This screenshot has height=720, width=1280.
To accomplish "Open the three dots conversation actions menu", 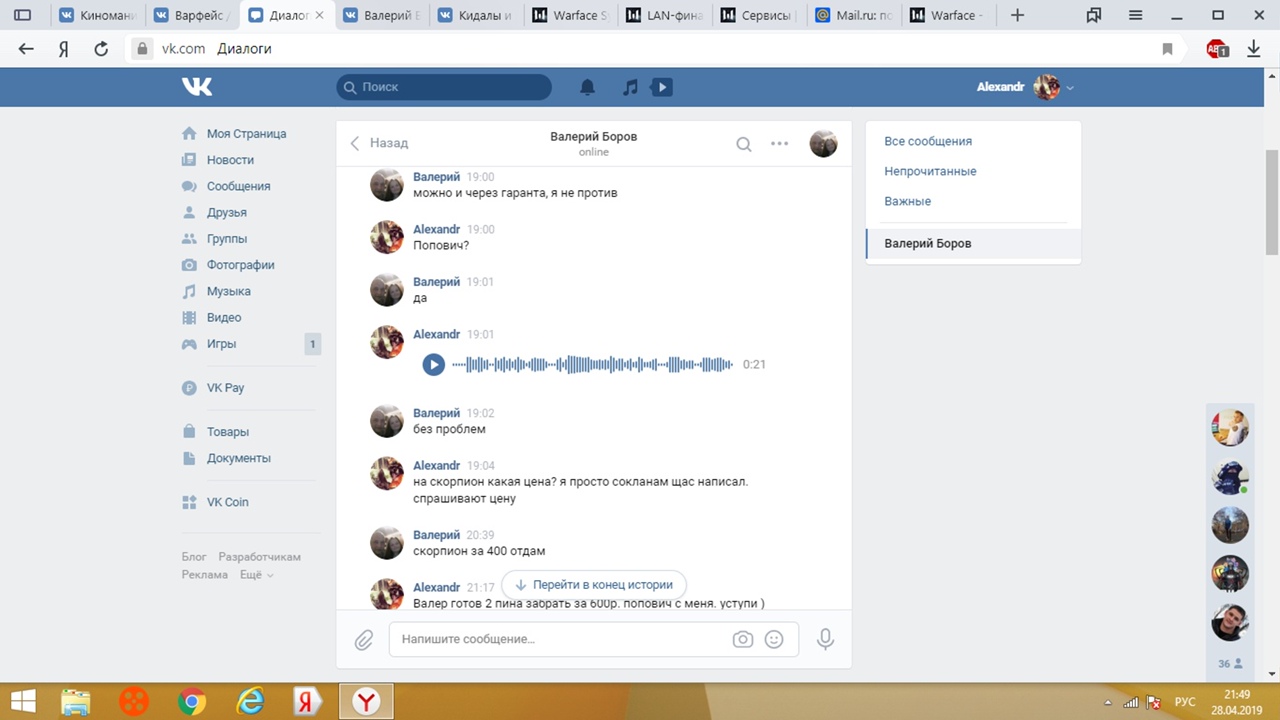I will pos(780,144).
